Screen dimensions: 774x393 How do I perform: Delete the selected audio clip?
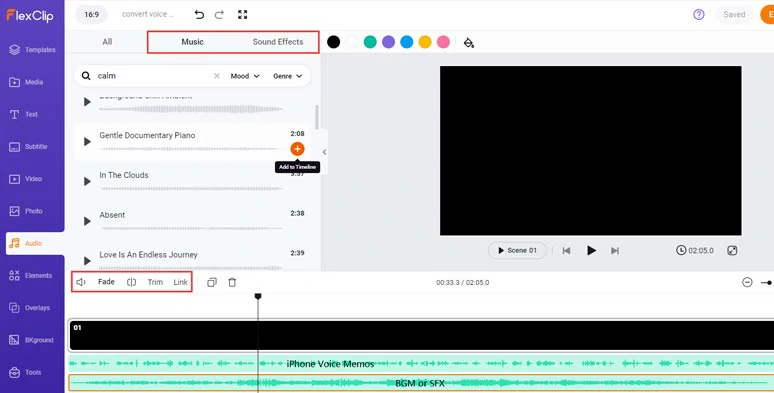(x=232, y=282)
